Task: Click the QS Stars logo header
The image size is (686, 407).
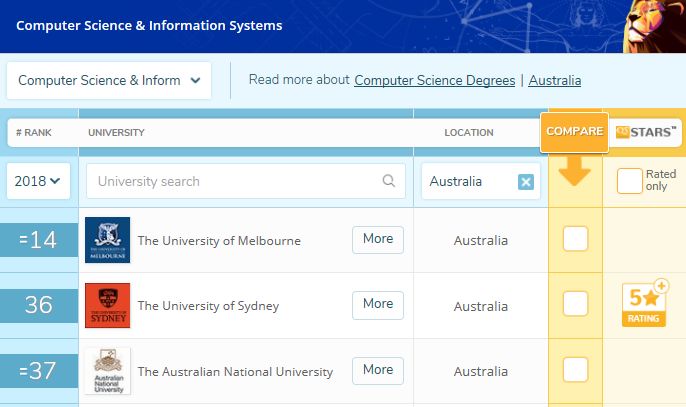Action: (645, 132)
